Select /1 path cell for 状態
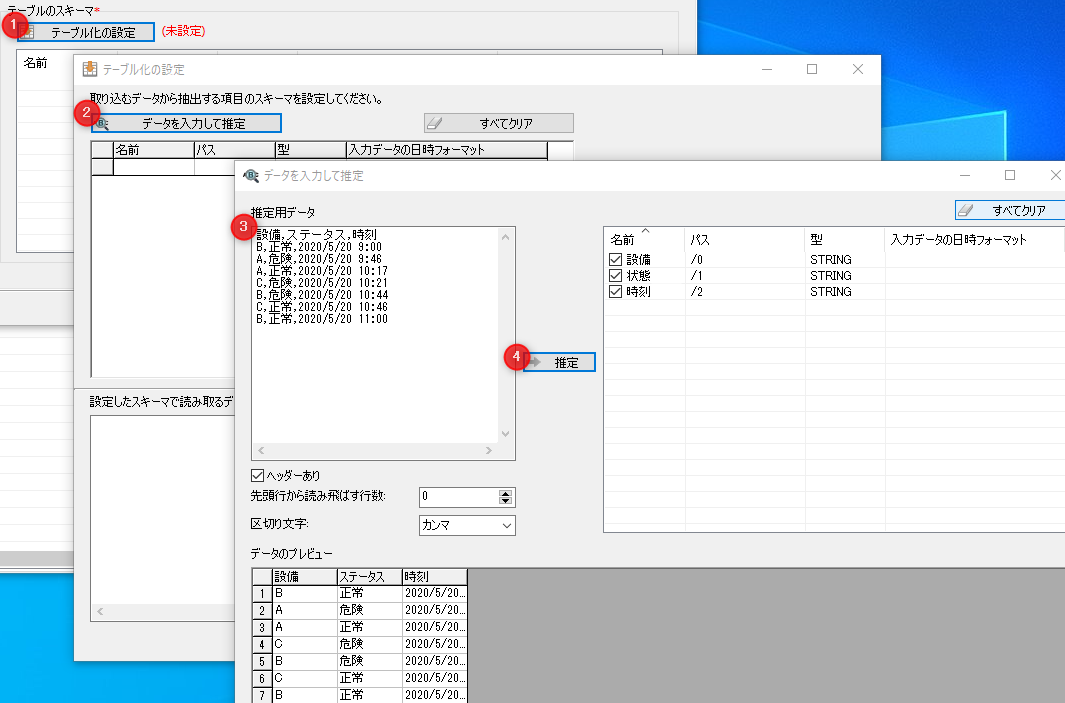 [744, 275]
